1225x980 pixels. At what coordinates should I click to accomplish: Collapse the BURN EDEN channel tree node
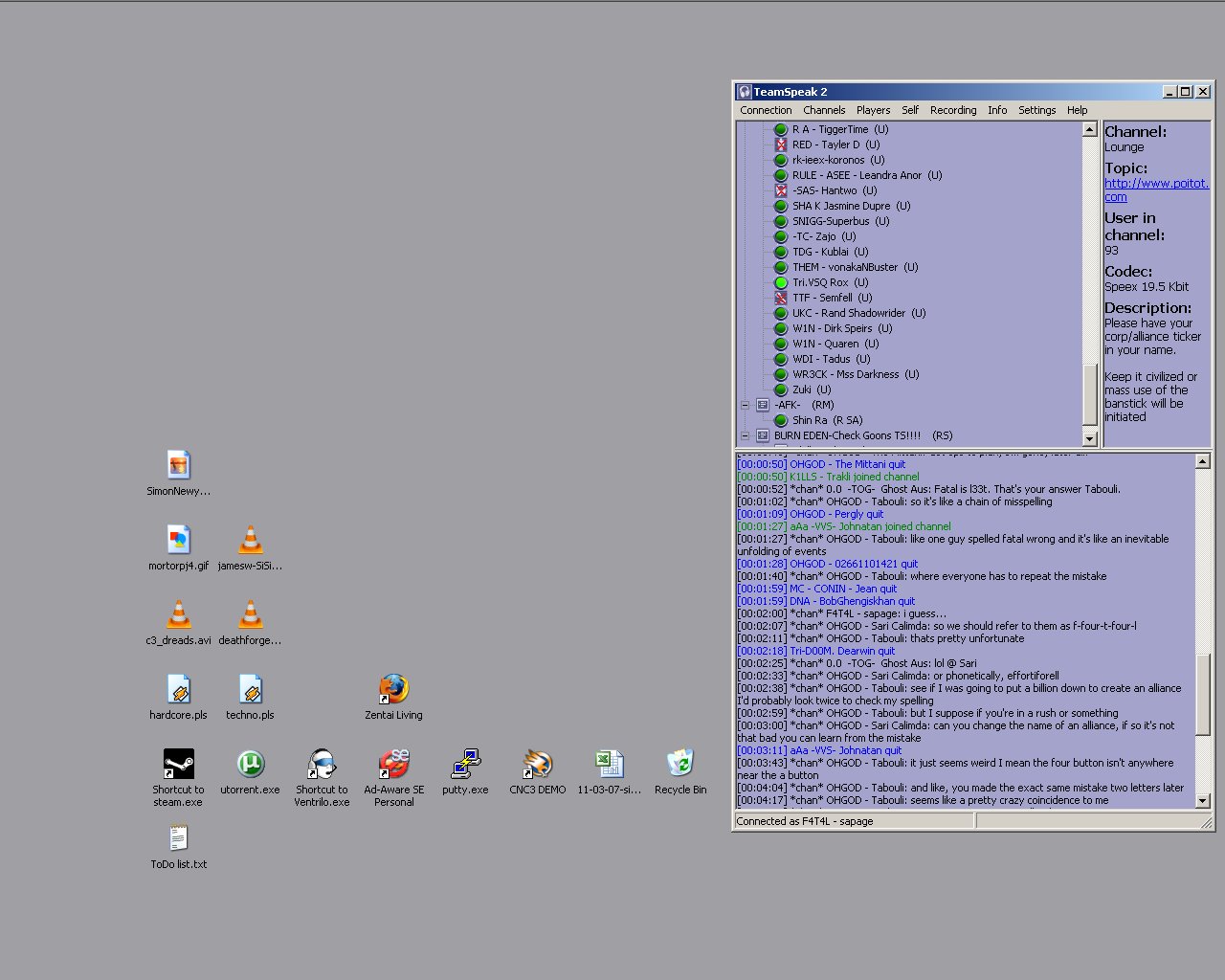[x=745, y=435]
